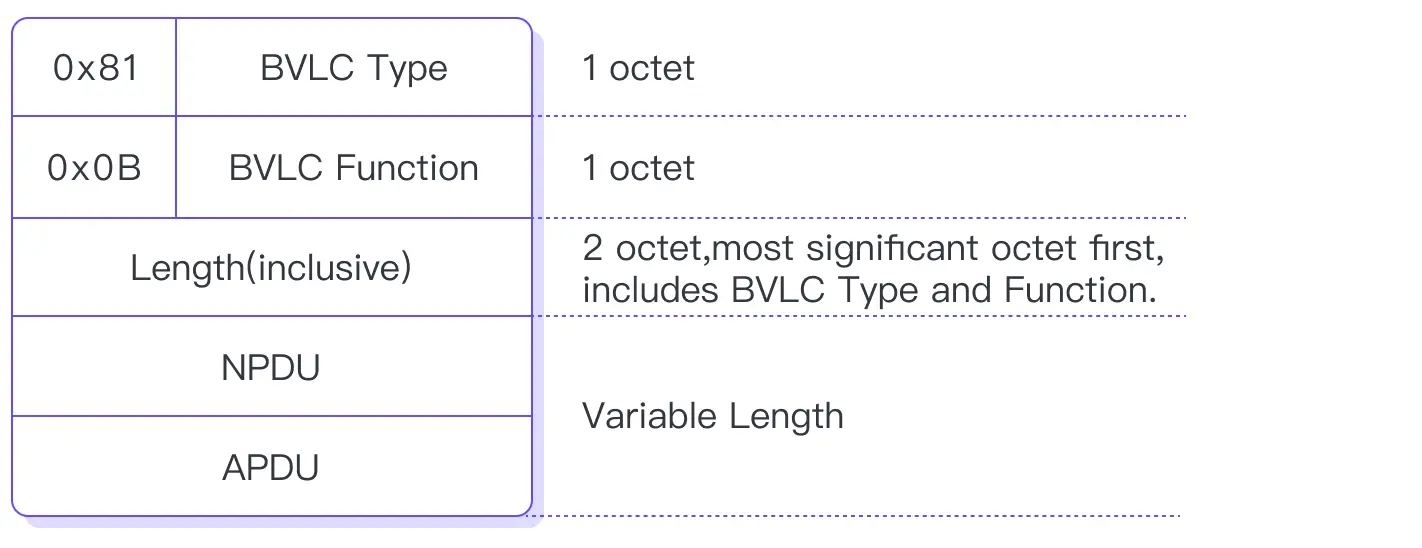Click the bottom dotted line under Variable Length
The height and width of the screenshot is (548, 1422).
point(860,516)
